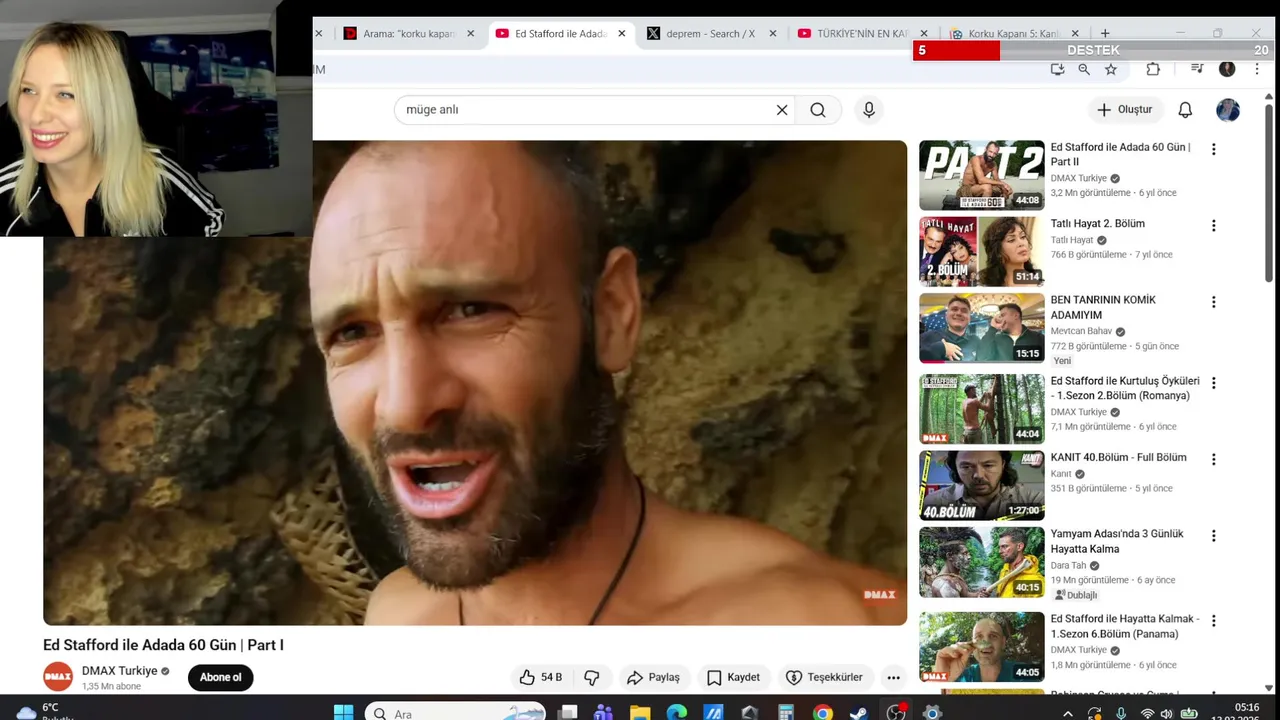Click the 'Kanıt' channel name
The width and height of the screenshot is (1280, 720).
pos(1061,474)
